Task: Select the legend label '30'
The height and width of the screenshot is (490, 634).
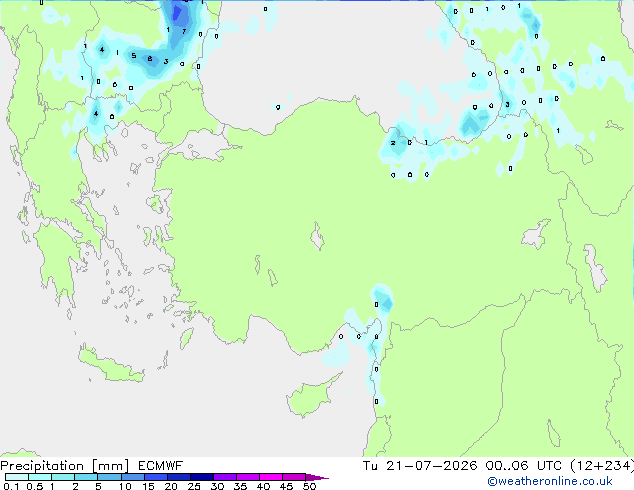Action: (x=217, y=486)
